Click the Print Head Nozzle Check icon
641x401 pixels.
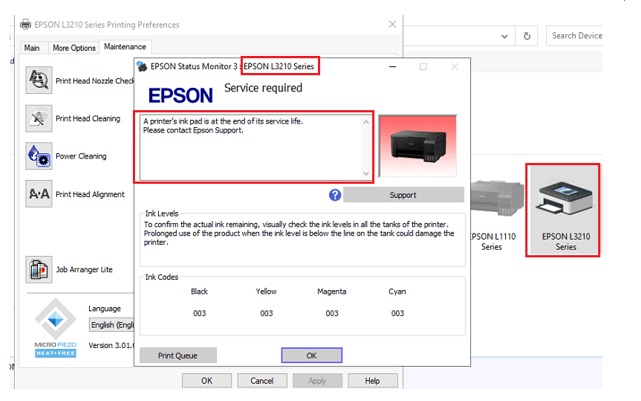coord(39,80)
